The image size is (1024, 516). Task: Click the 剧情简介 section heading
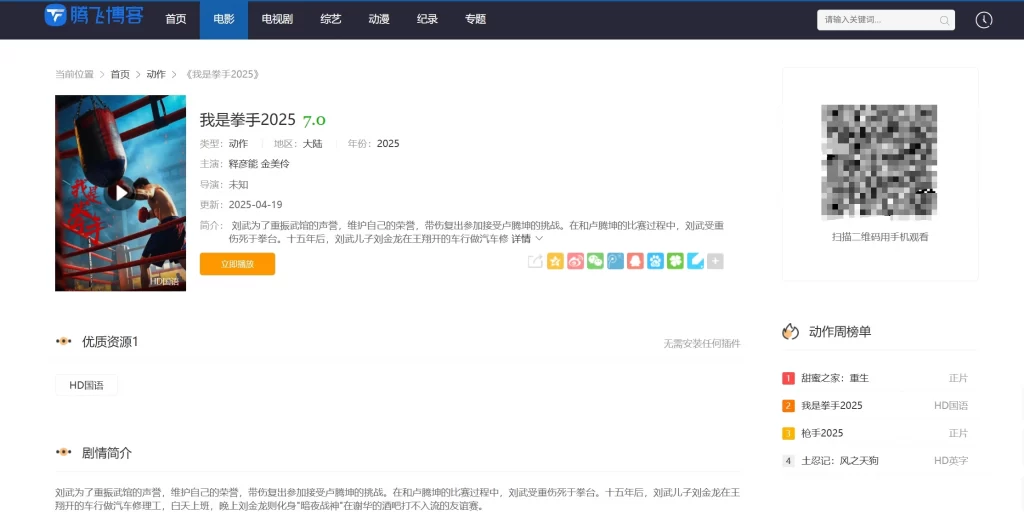[x=106, y=453]
